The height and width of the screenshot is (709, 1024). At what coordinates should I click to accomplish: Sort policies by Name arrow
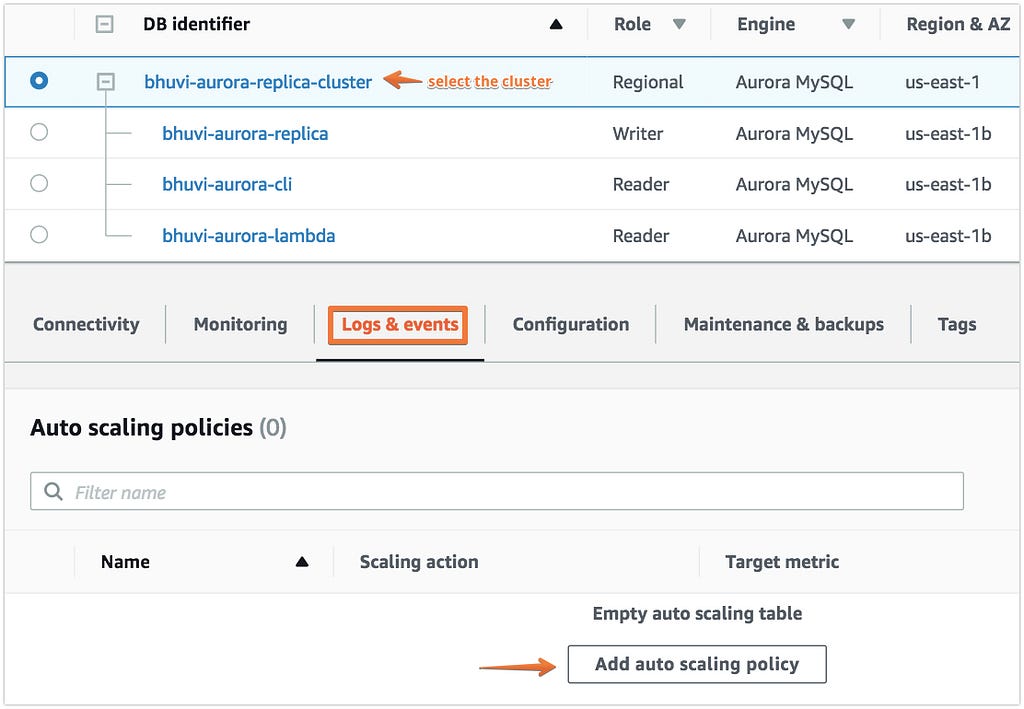302,561
